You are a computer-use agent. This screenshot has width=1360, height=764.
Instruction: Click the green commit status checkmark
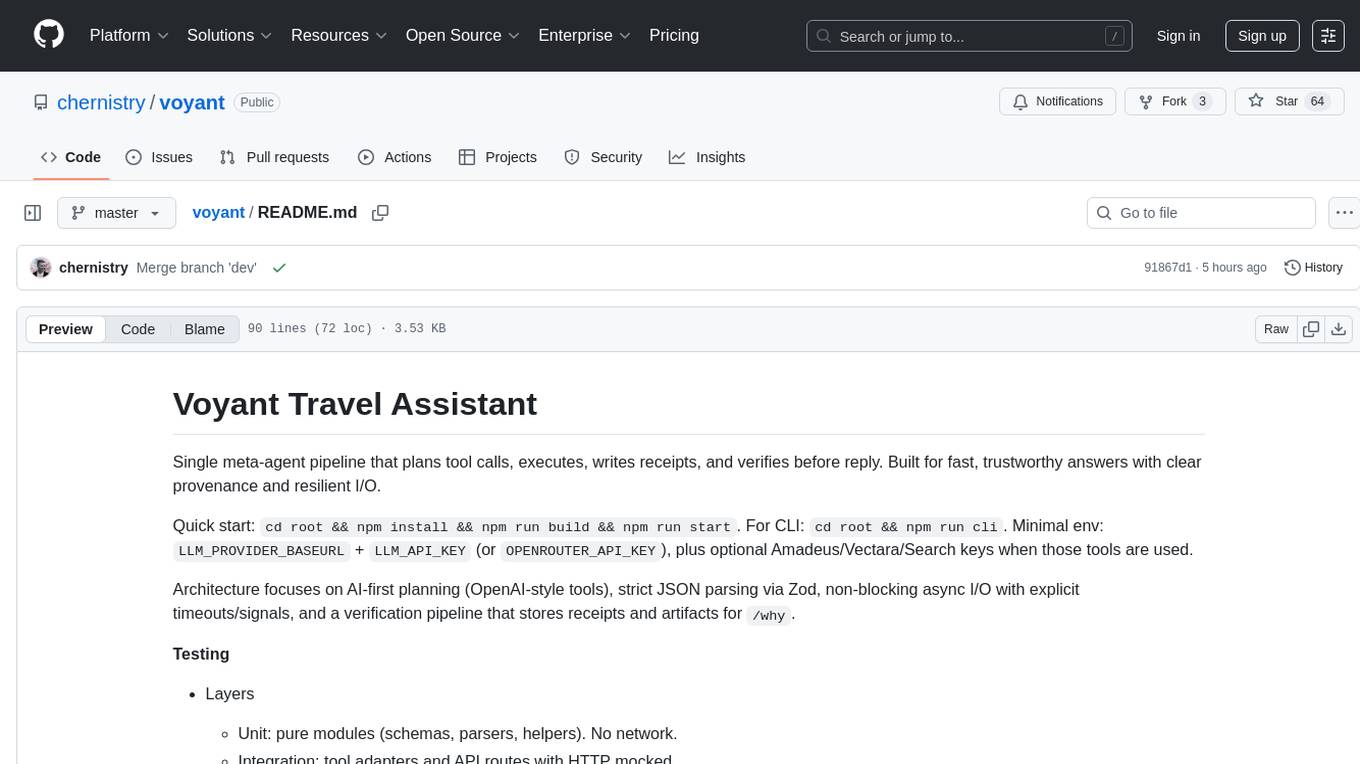279,268
